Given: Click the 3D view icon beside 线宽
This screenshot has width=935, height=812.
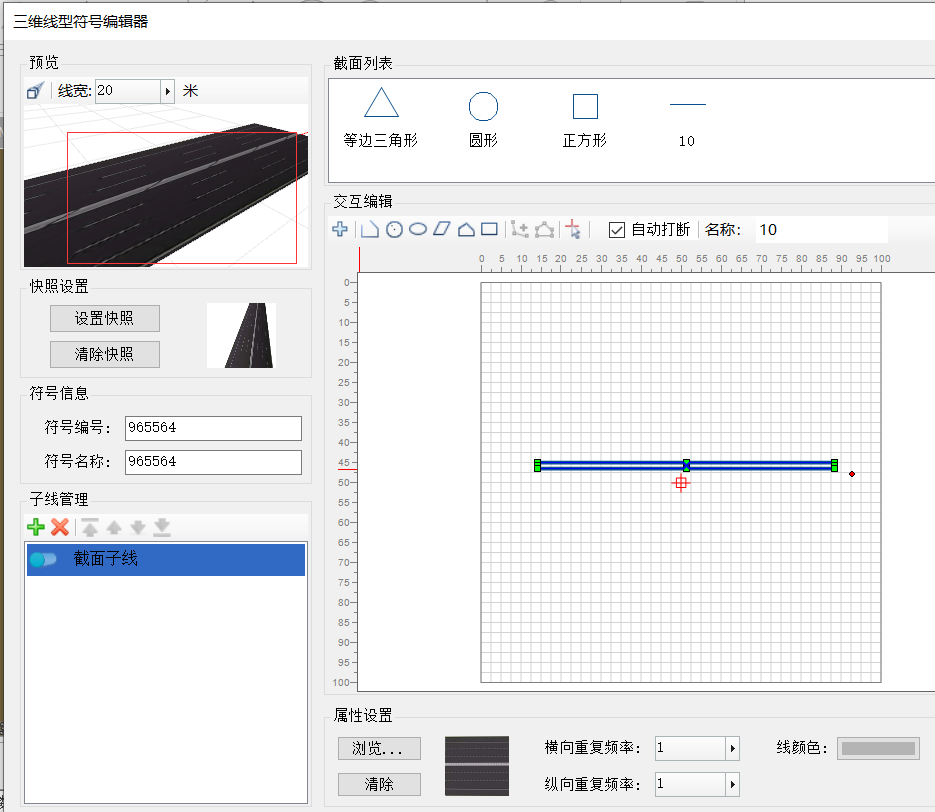Looking at the screenshot, I should (x=35, y=91).
